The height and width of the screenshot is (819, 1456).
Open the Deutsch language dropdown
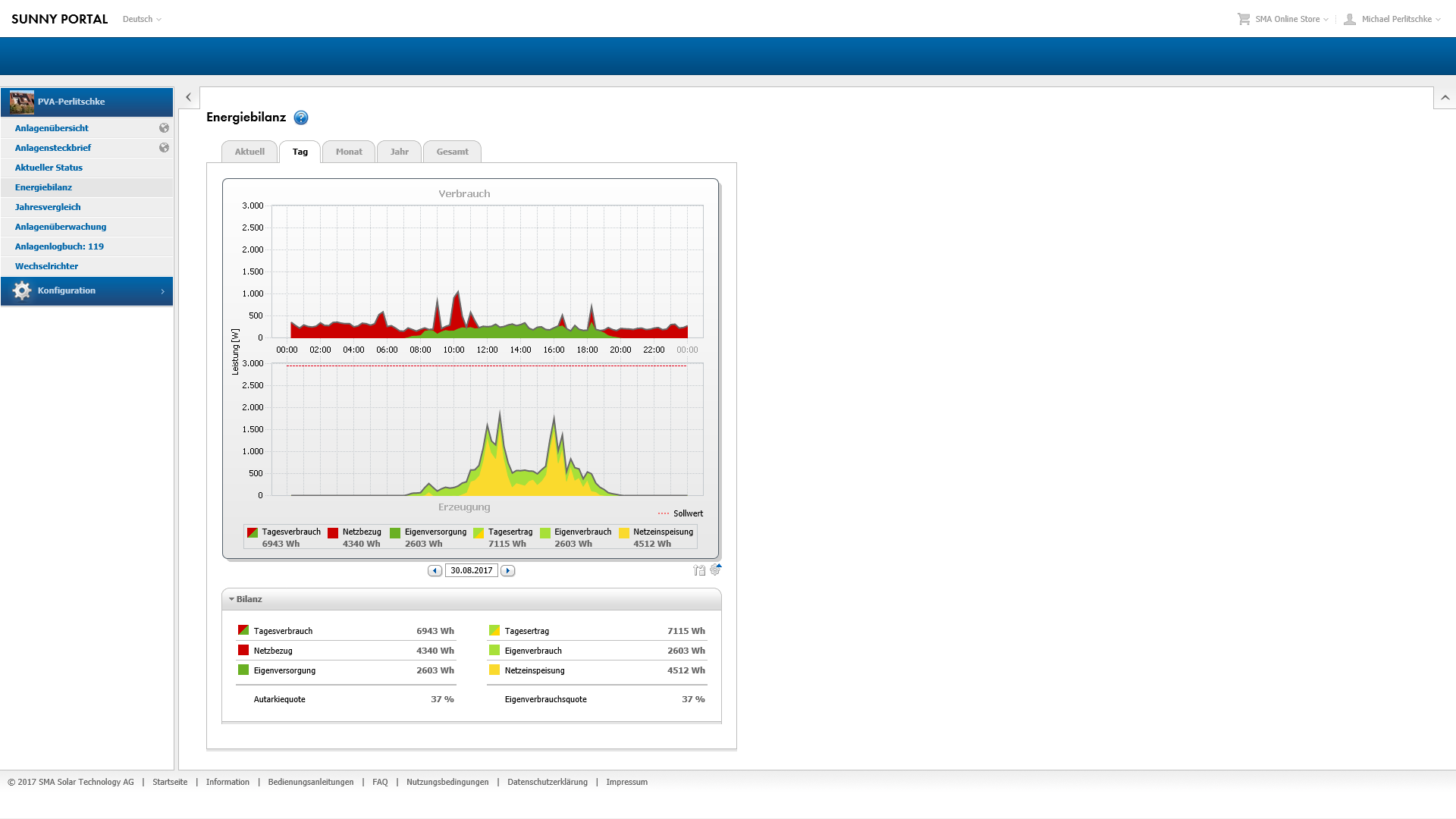[x=142, y=19]
